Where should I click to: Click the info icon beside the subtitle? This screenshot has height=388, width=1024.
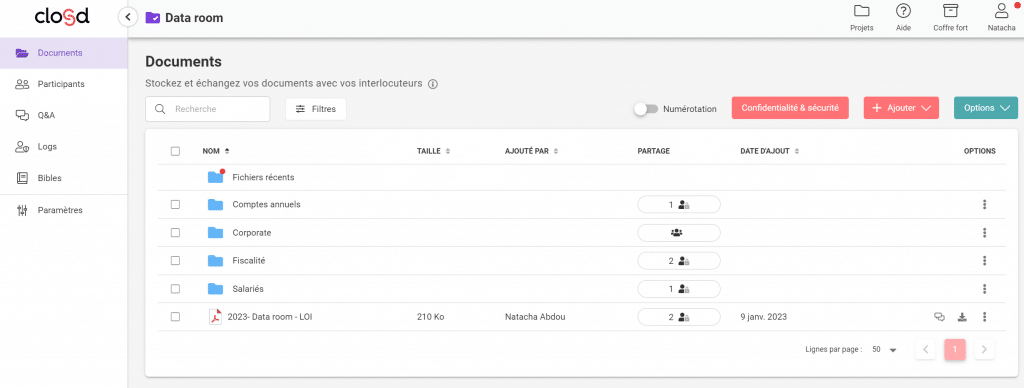point(432,84)
